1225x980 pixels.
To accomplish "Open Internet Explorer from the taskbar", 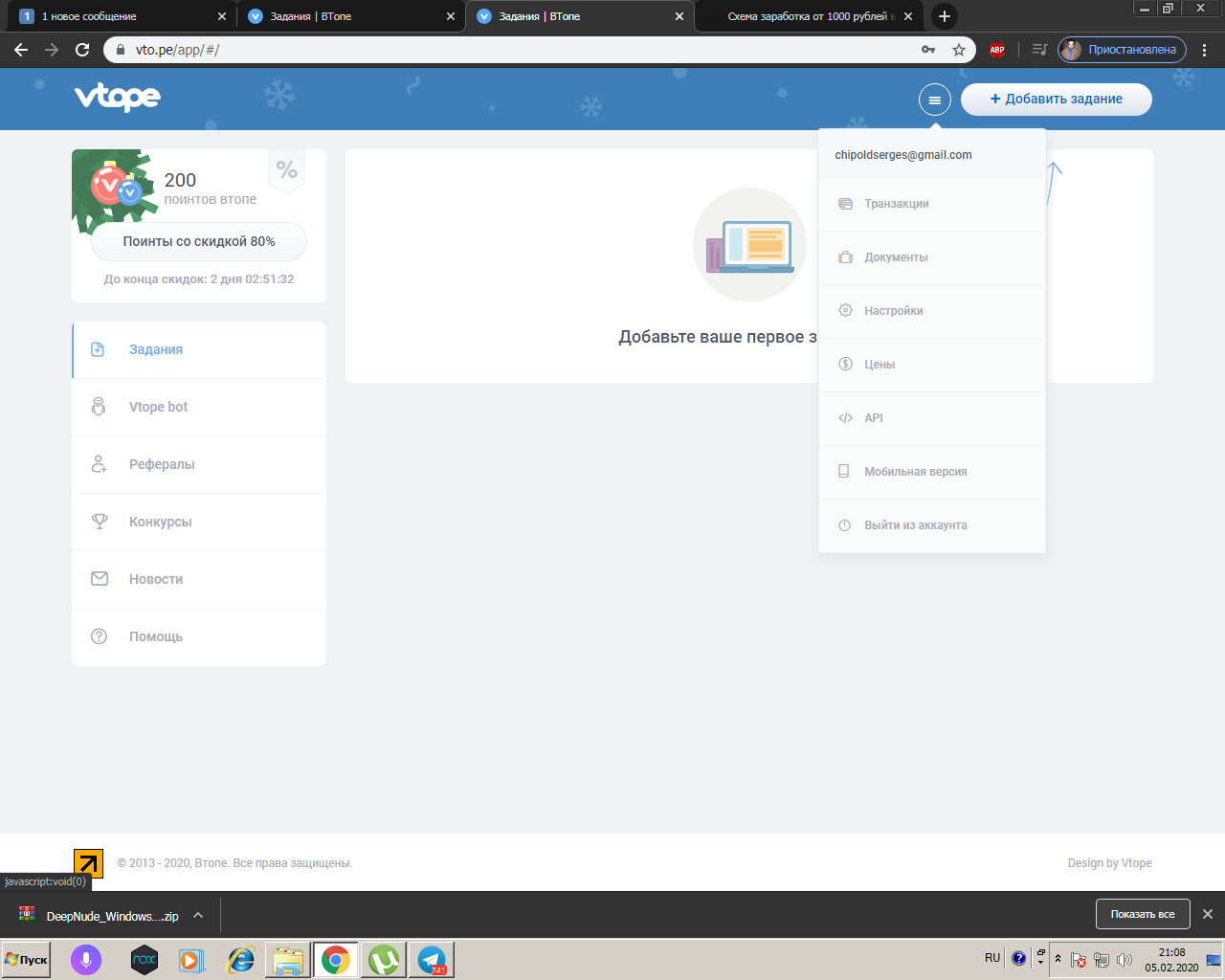I will click(240, 959).
